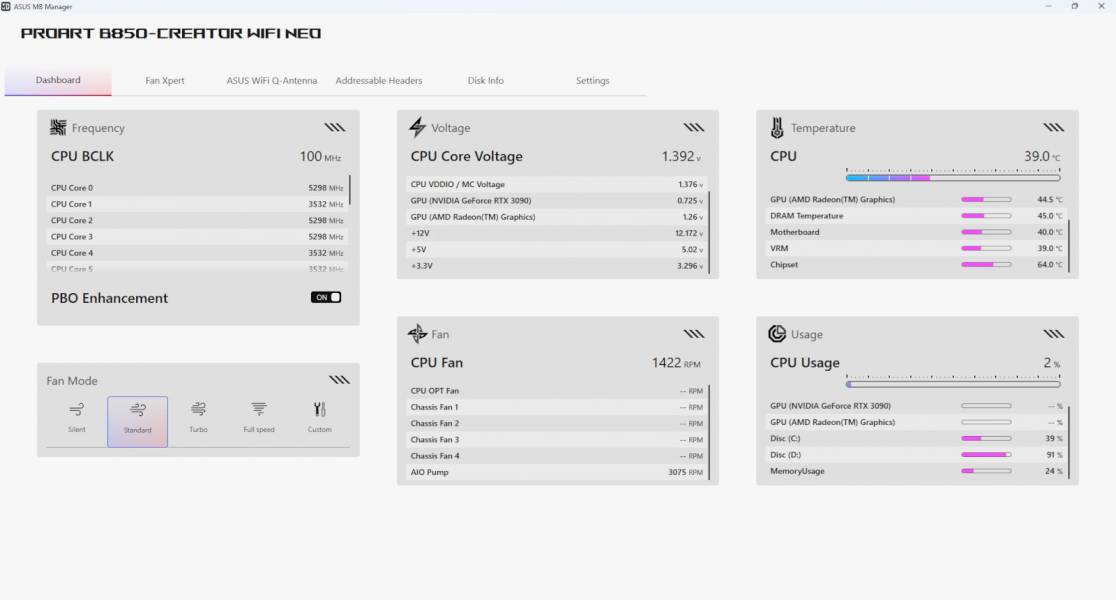Expand the Voltage panel stripes handle
The height and width of the screenshot is (600, 1116).
(694, 127)
